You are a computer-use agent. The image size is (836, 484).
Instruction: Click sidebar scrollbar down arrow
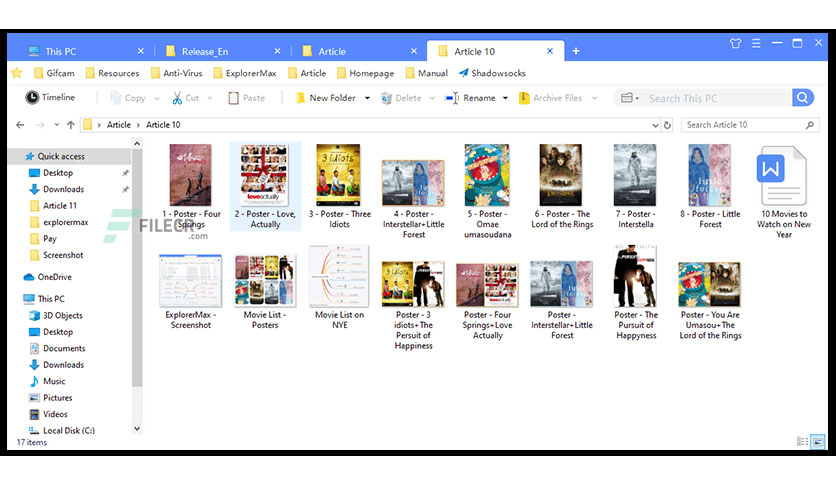coord(137,429)
